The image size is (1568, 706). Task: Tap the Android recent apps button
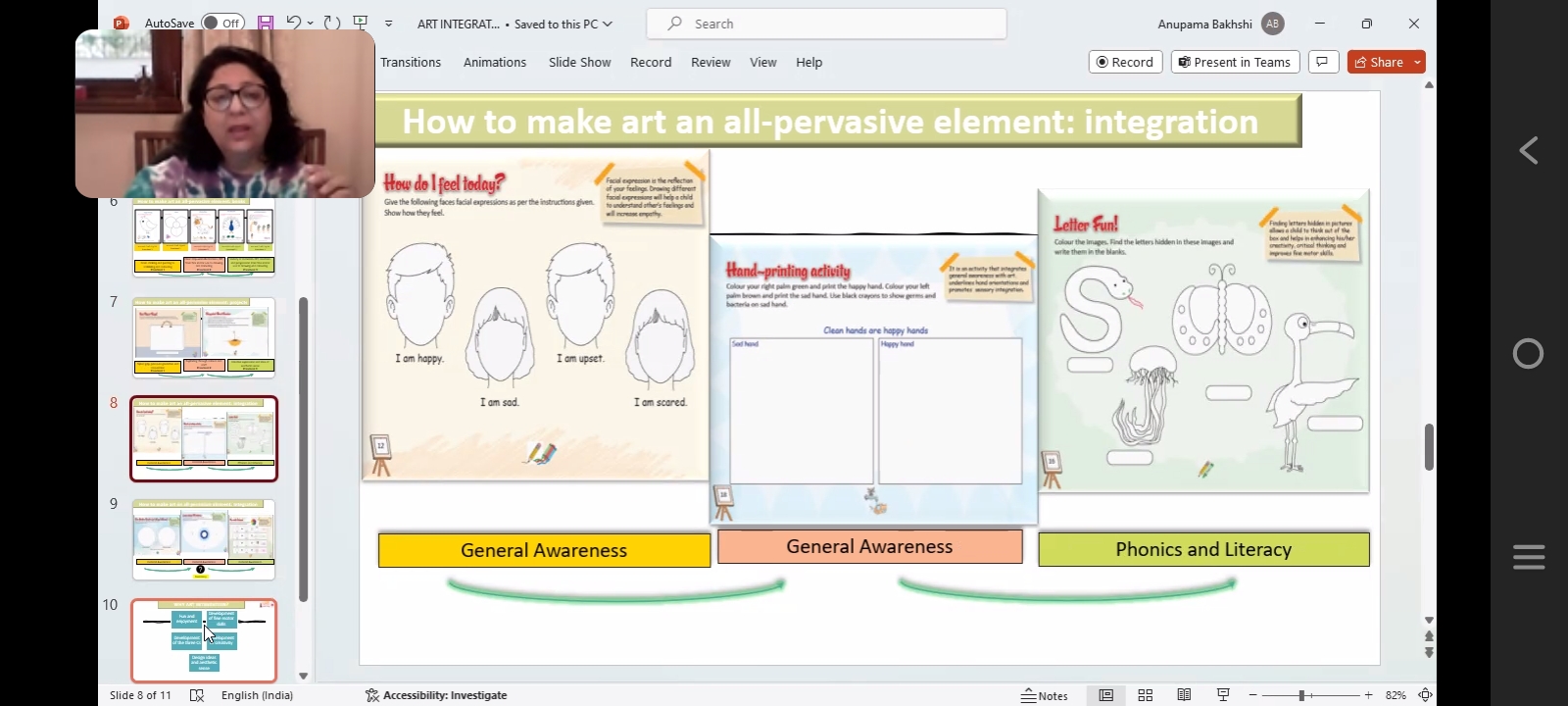[x=1529, y=557]
